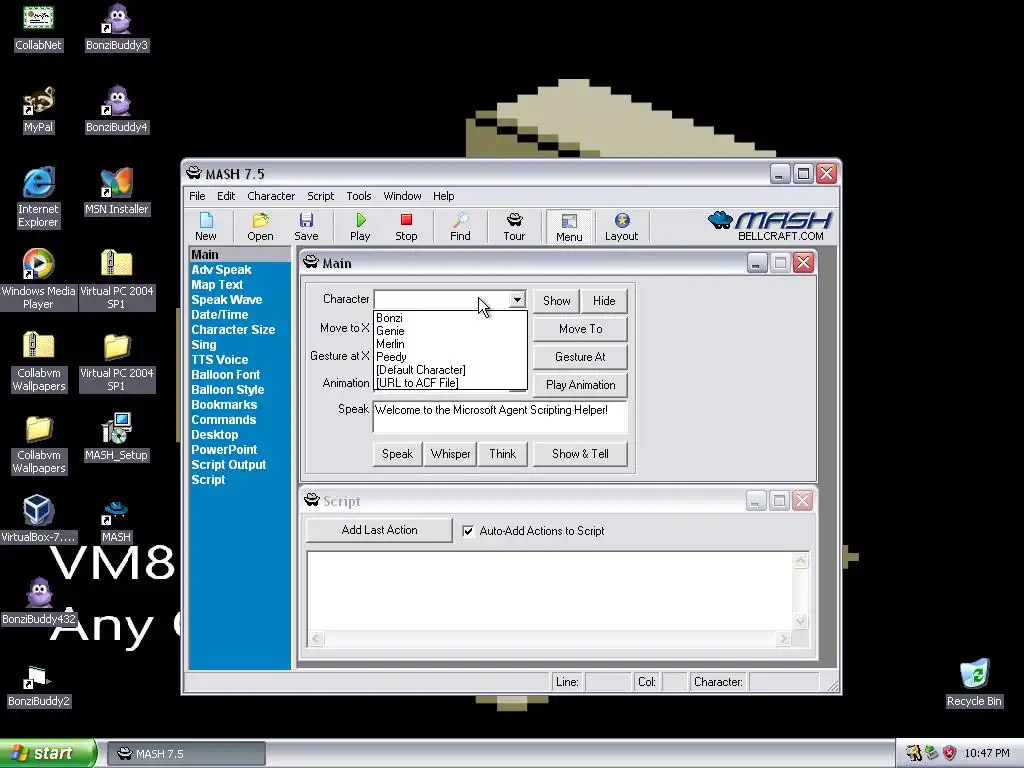Image resolution: width=1024 pixels, height=768 pixels.
Task: Select the MyPal desktop shortcut
Action: coord(39,109)
